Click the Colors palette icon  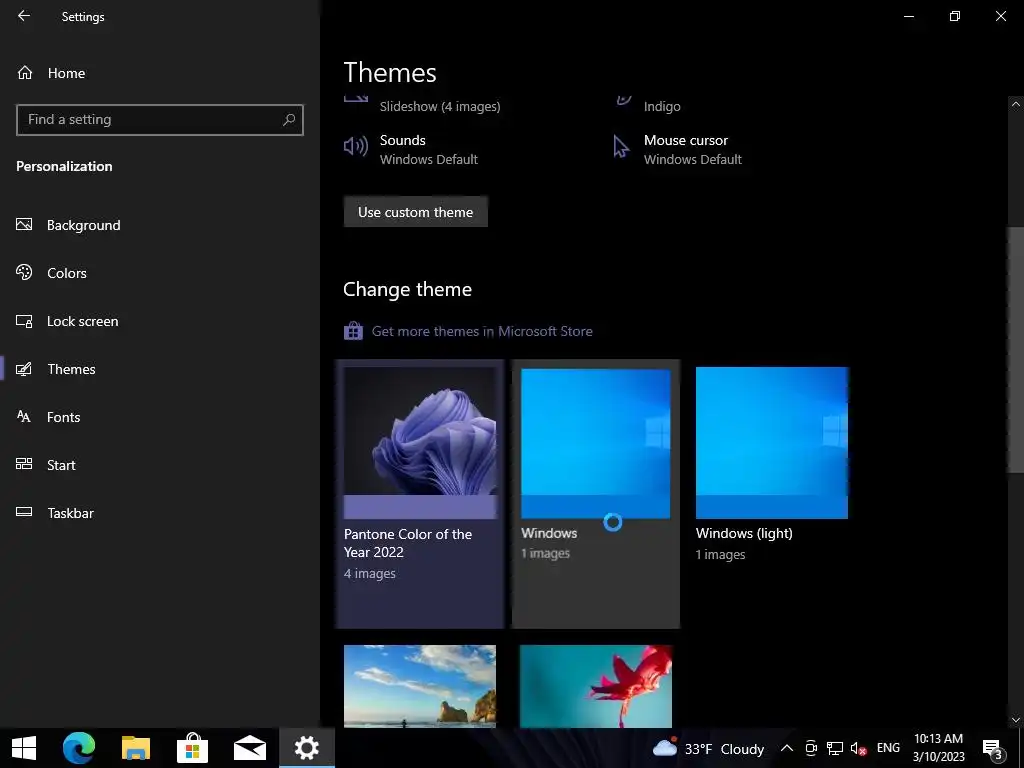click(x=24, y=272)
